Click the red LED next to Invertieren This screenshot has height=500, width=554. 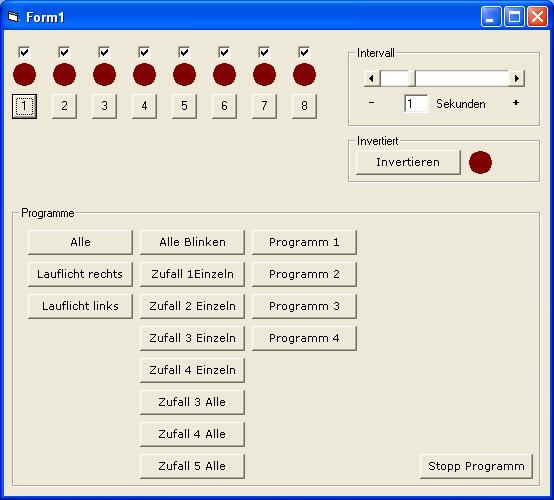(x=480, y=163)
